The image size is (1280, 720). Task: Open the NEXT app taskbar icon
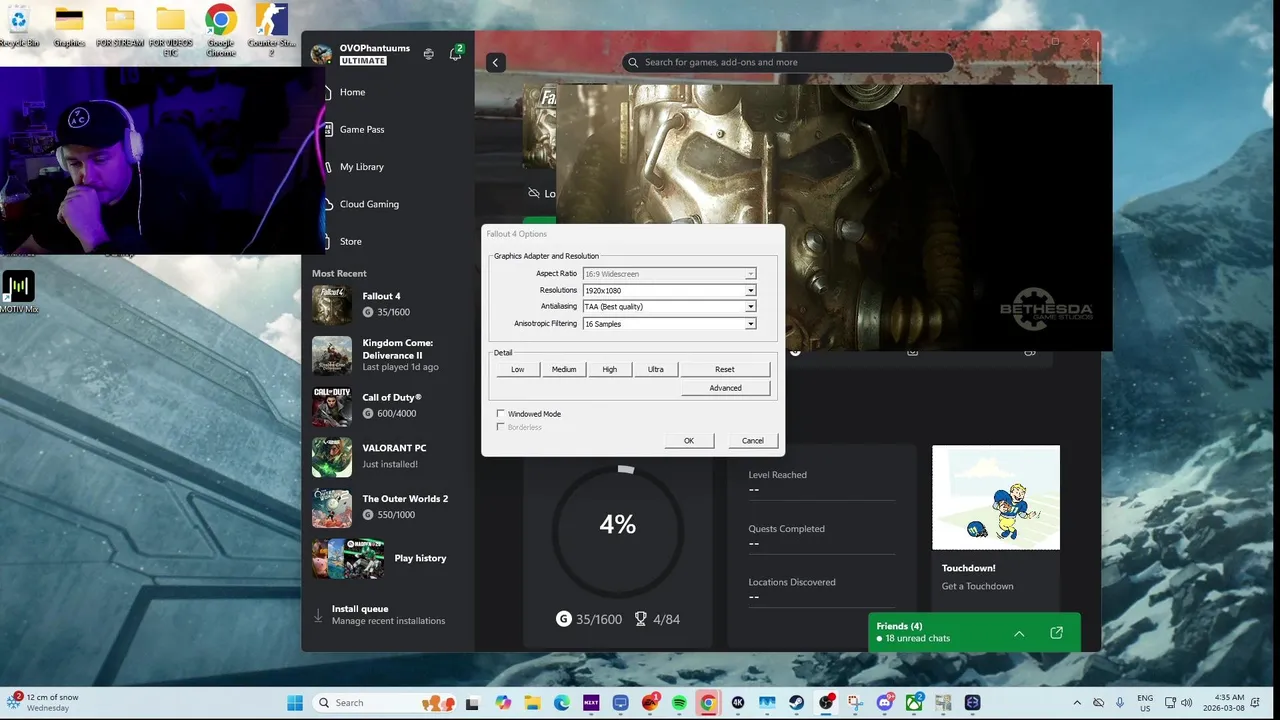590,703
